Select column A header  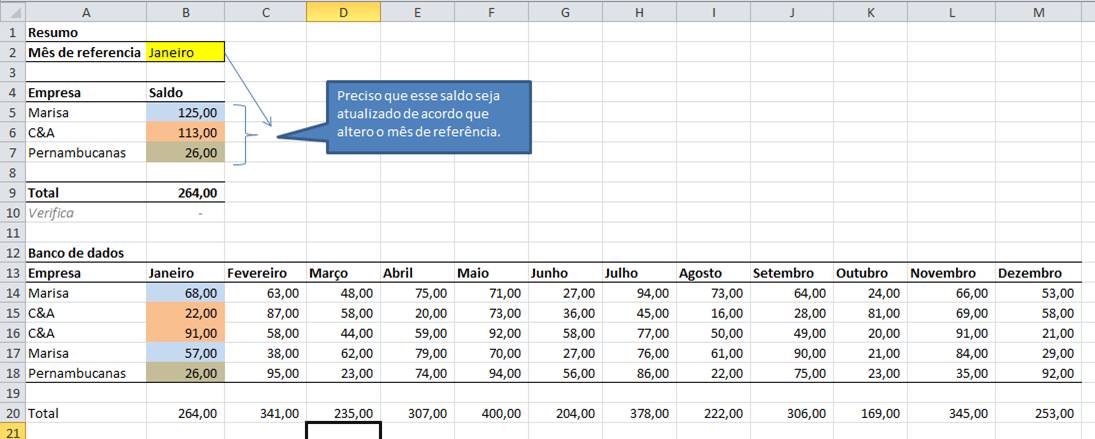[x=86, y=11]
